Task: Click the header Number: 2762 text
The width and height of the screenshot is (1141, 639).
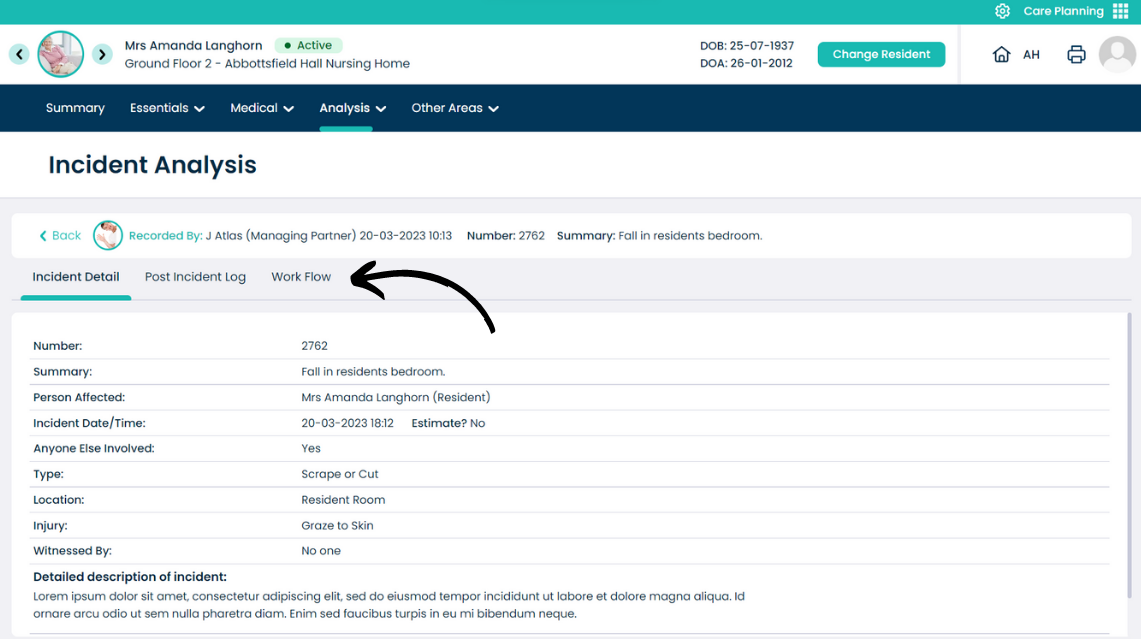Action: [506, 236]
